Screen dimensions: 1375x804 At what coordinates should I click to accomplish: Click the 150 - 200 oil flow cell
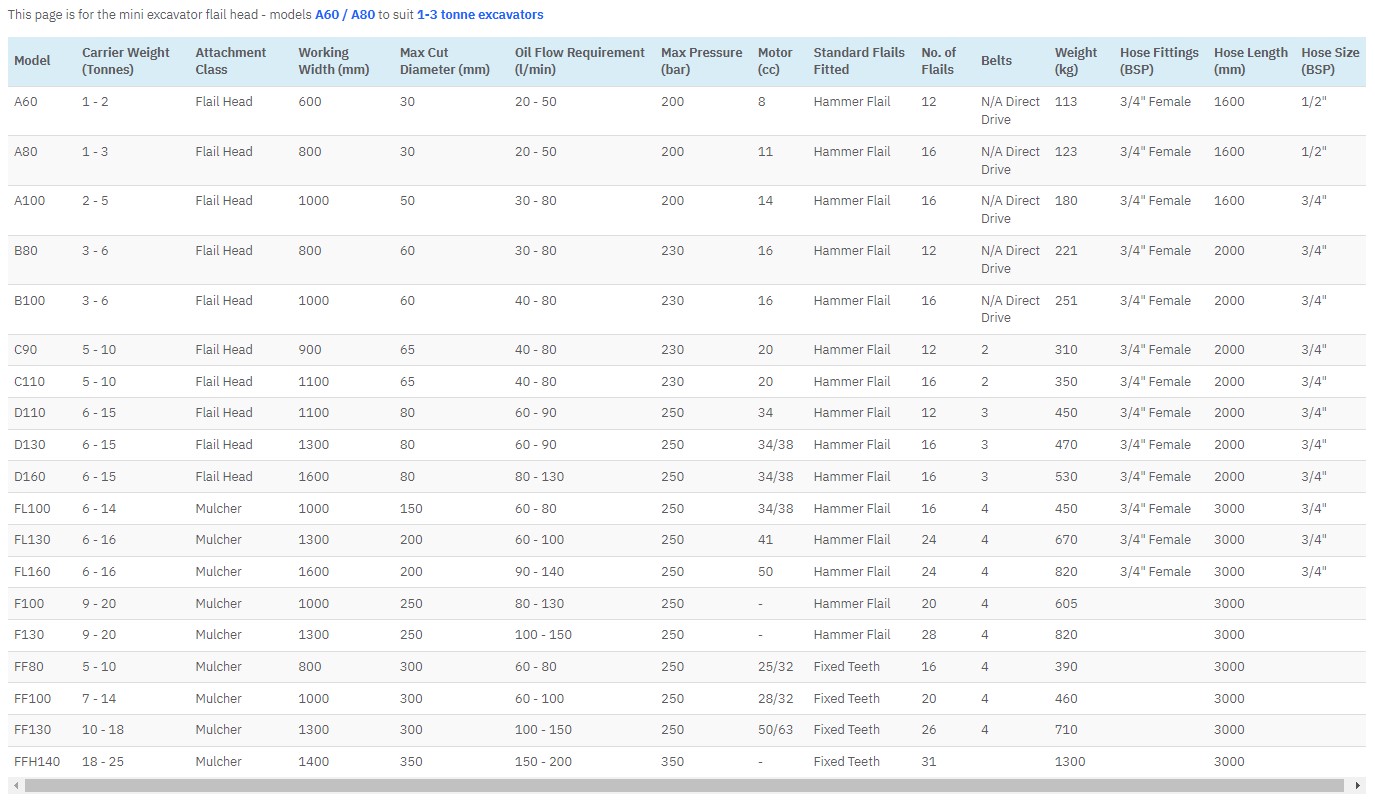coord(544,762)
